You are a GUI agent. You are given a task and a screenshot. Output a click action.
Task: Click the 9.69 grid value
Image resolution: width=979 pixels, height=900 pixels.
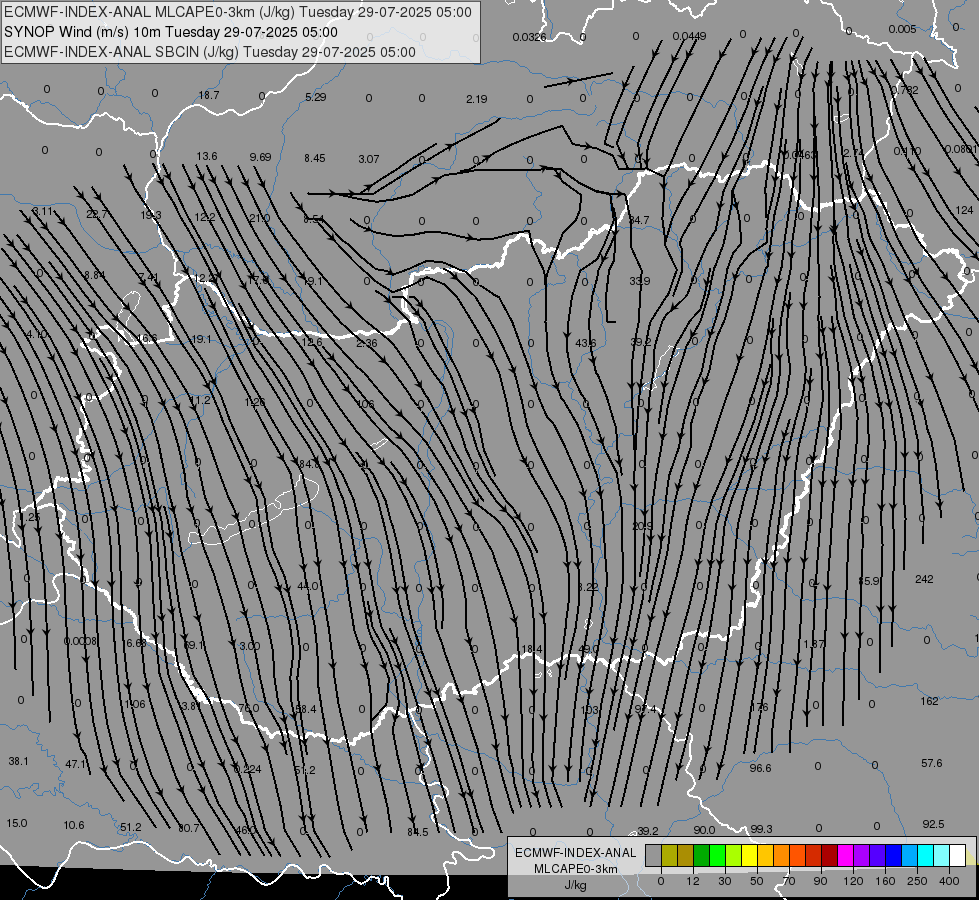(x=260, y=157)
